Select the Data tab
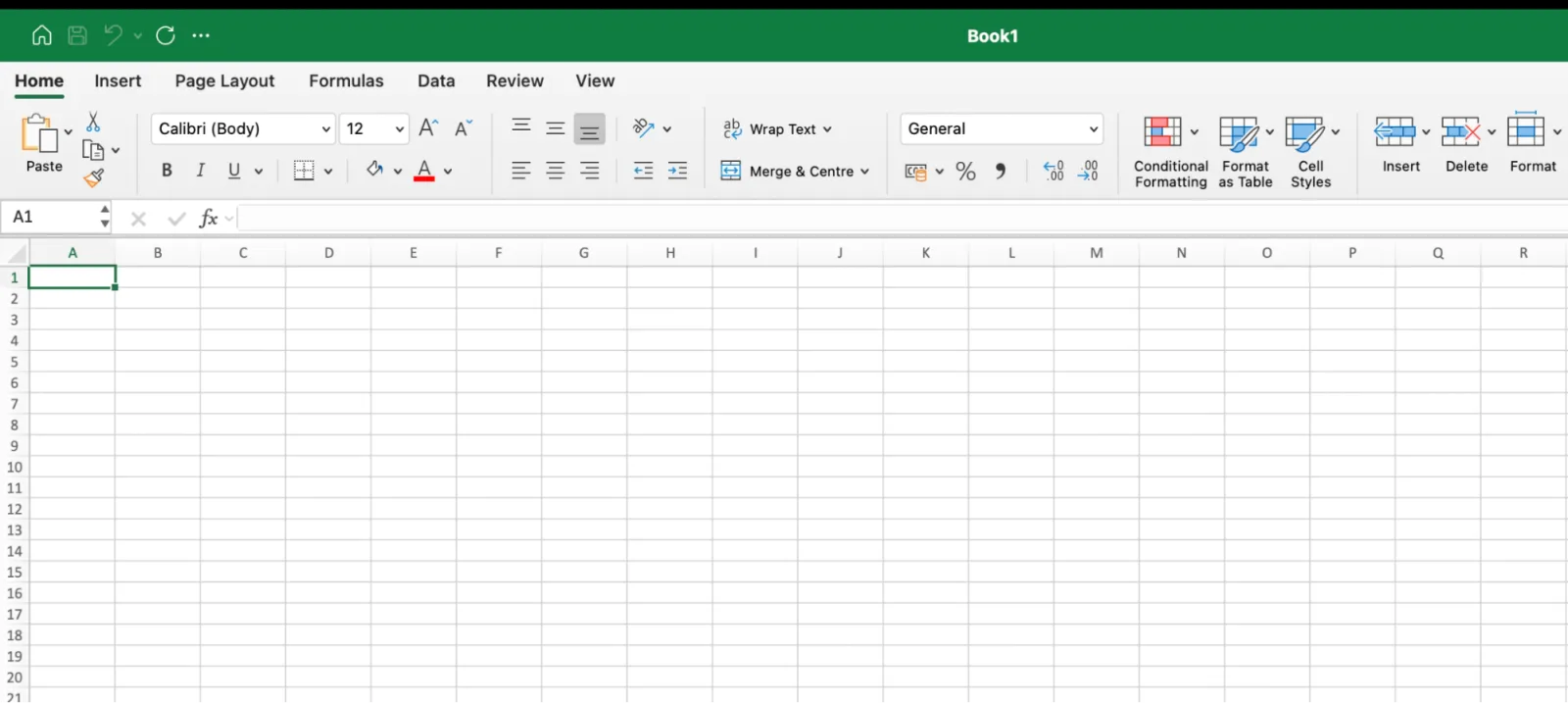 point(436,80)
